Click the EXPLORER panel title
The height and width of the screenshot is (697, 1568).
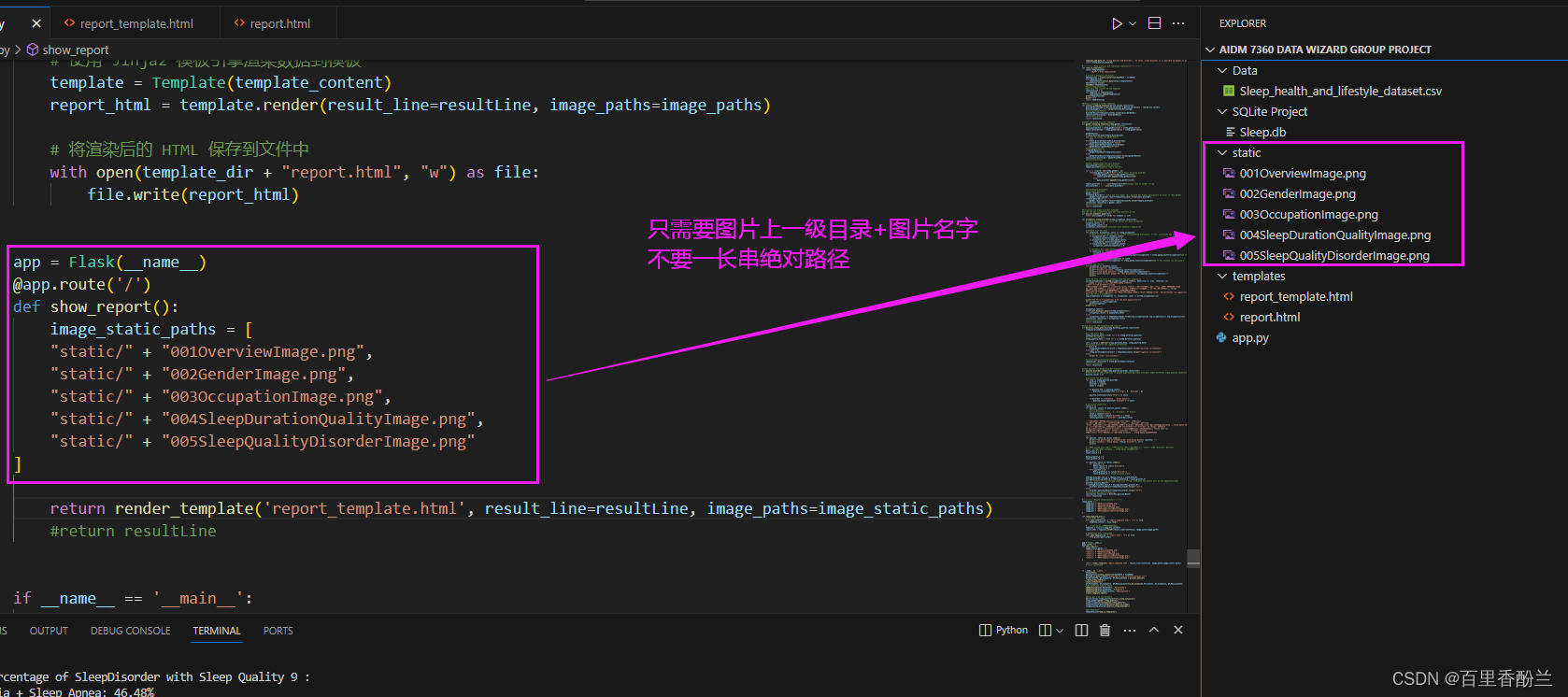pyautogui.click(x=1243, y=23)
